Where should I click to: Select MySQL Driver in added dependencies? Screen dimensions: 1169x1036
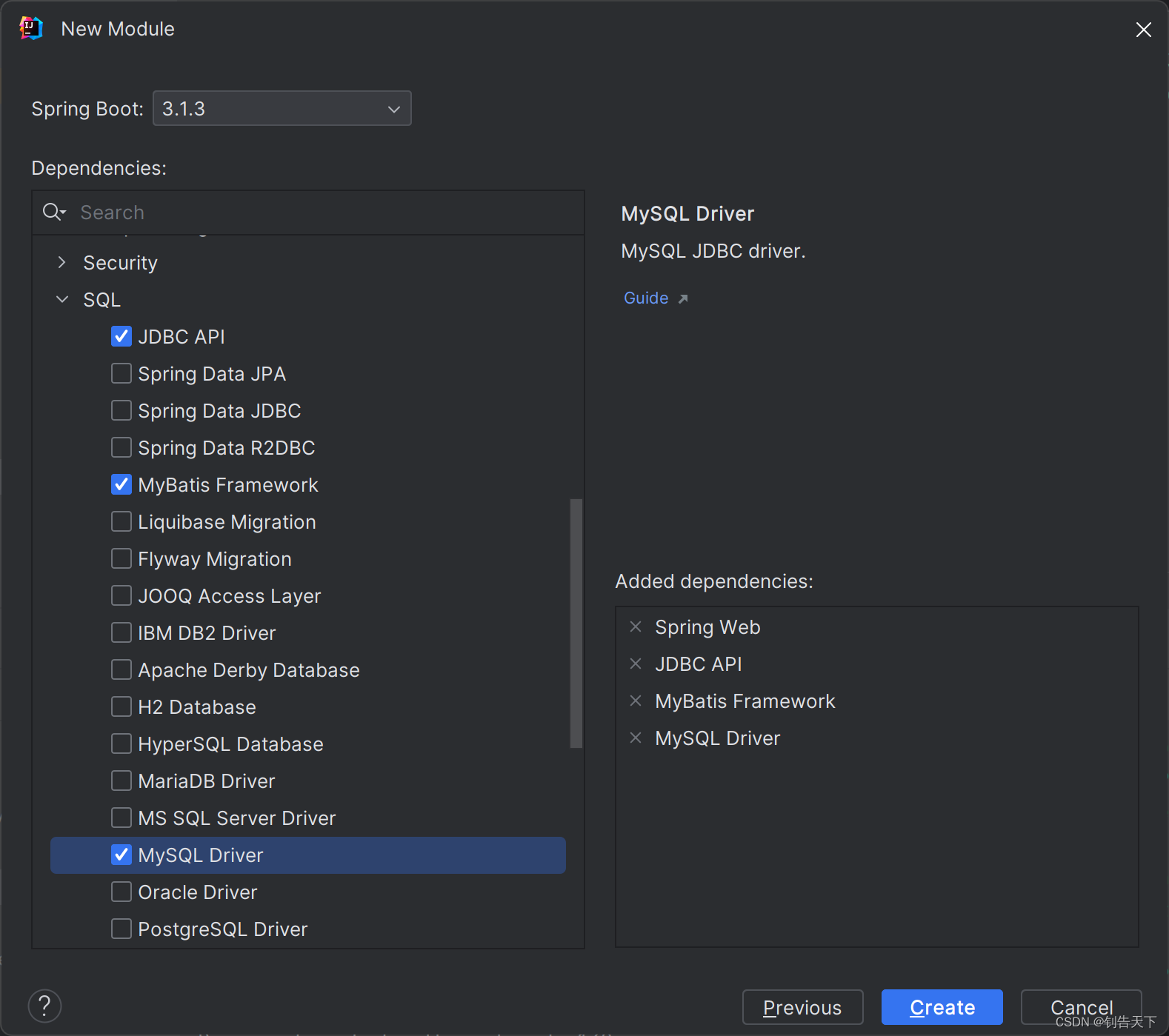coord(717,738)
